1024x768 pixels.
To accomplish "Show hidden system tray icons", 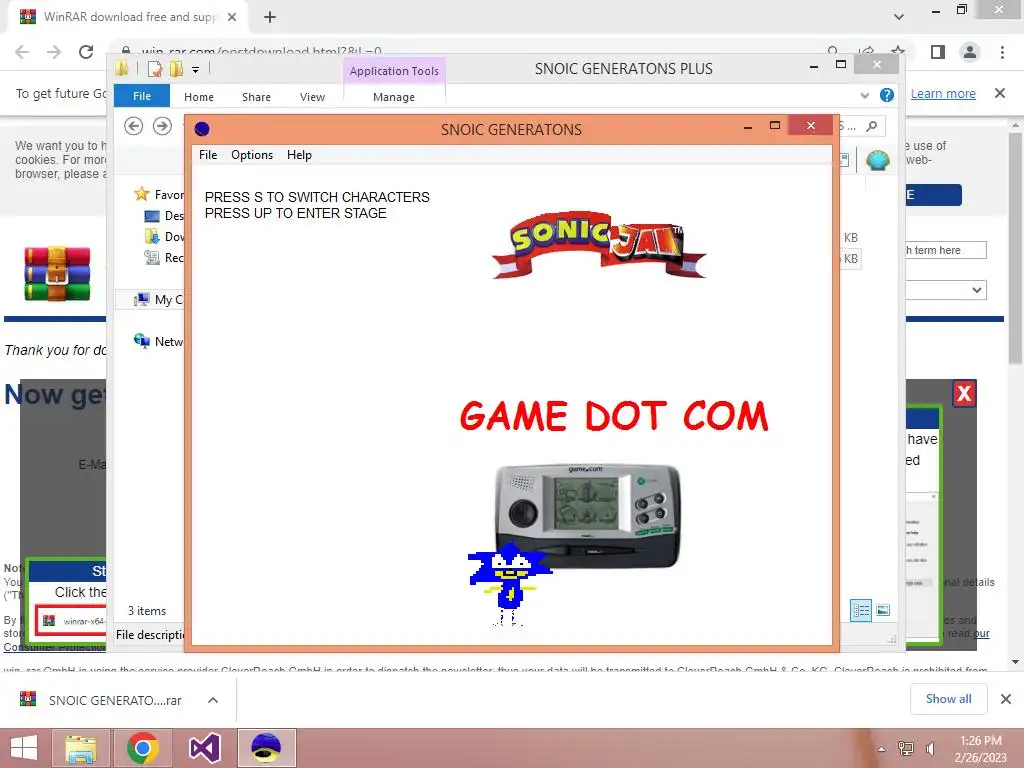I will point(882,749).
